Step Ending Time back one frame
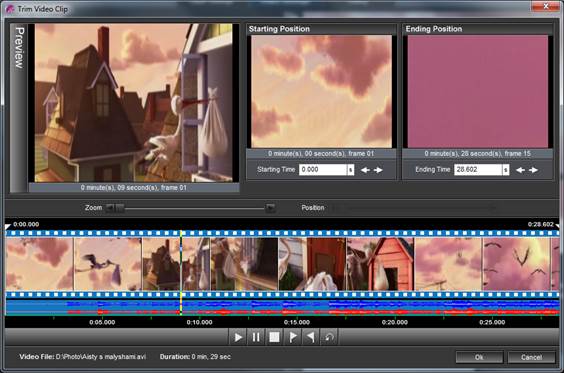 coord(520,170)
